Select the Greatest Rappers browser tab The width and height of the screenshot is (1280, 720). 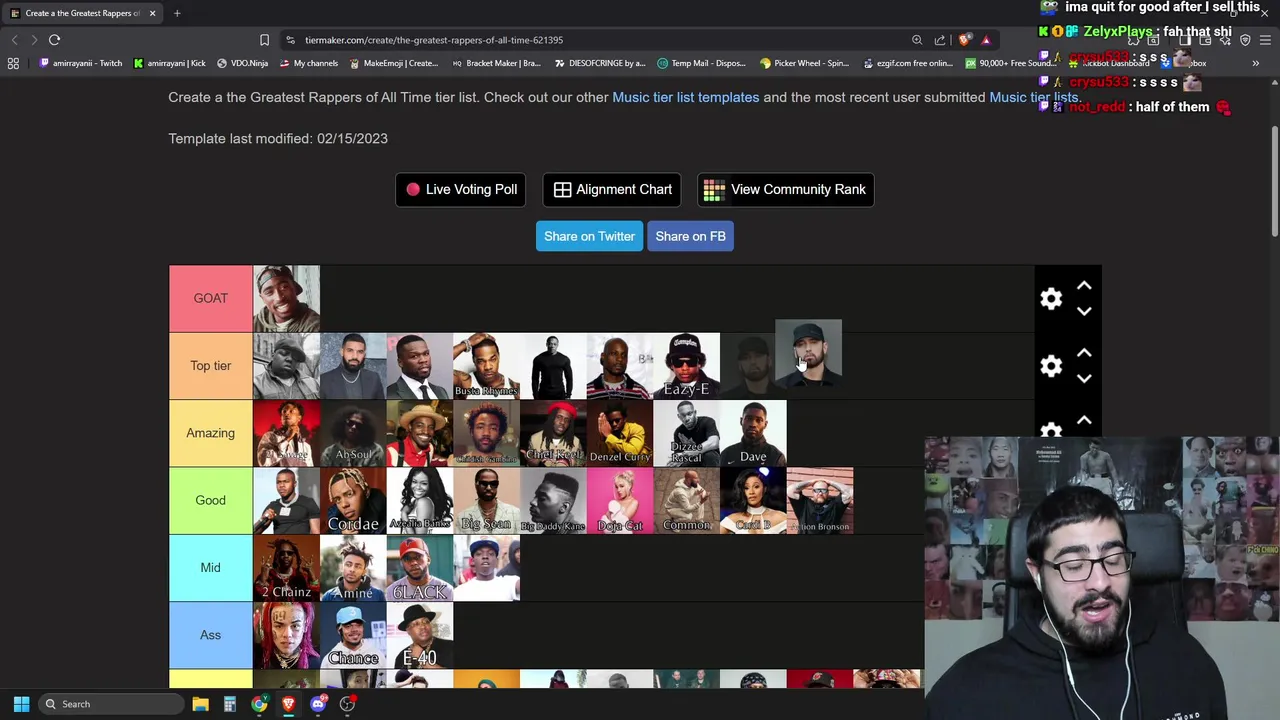[x=82, y=13]
